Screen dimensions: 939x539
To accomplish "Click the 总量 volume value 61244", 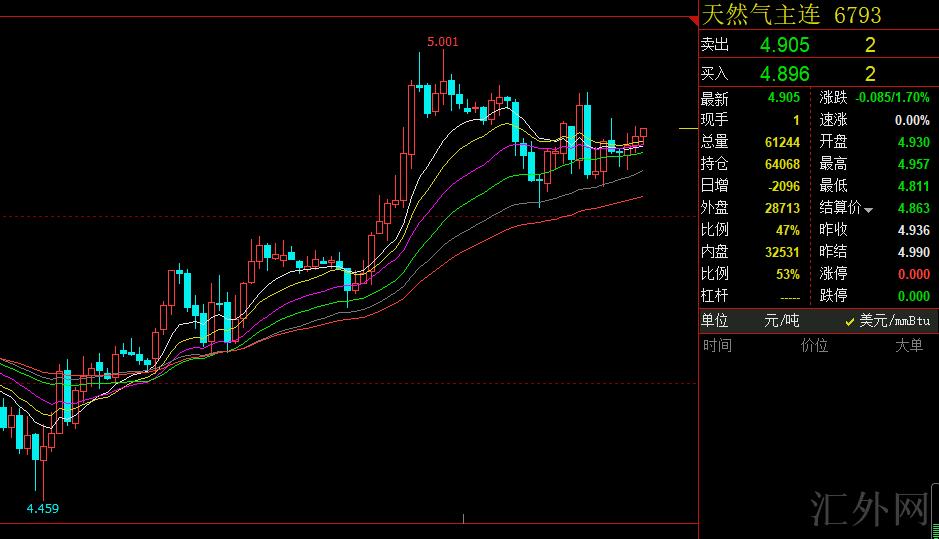I will click(x=780, y=142).
